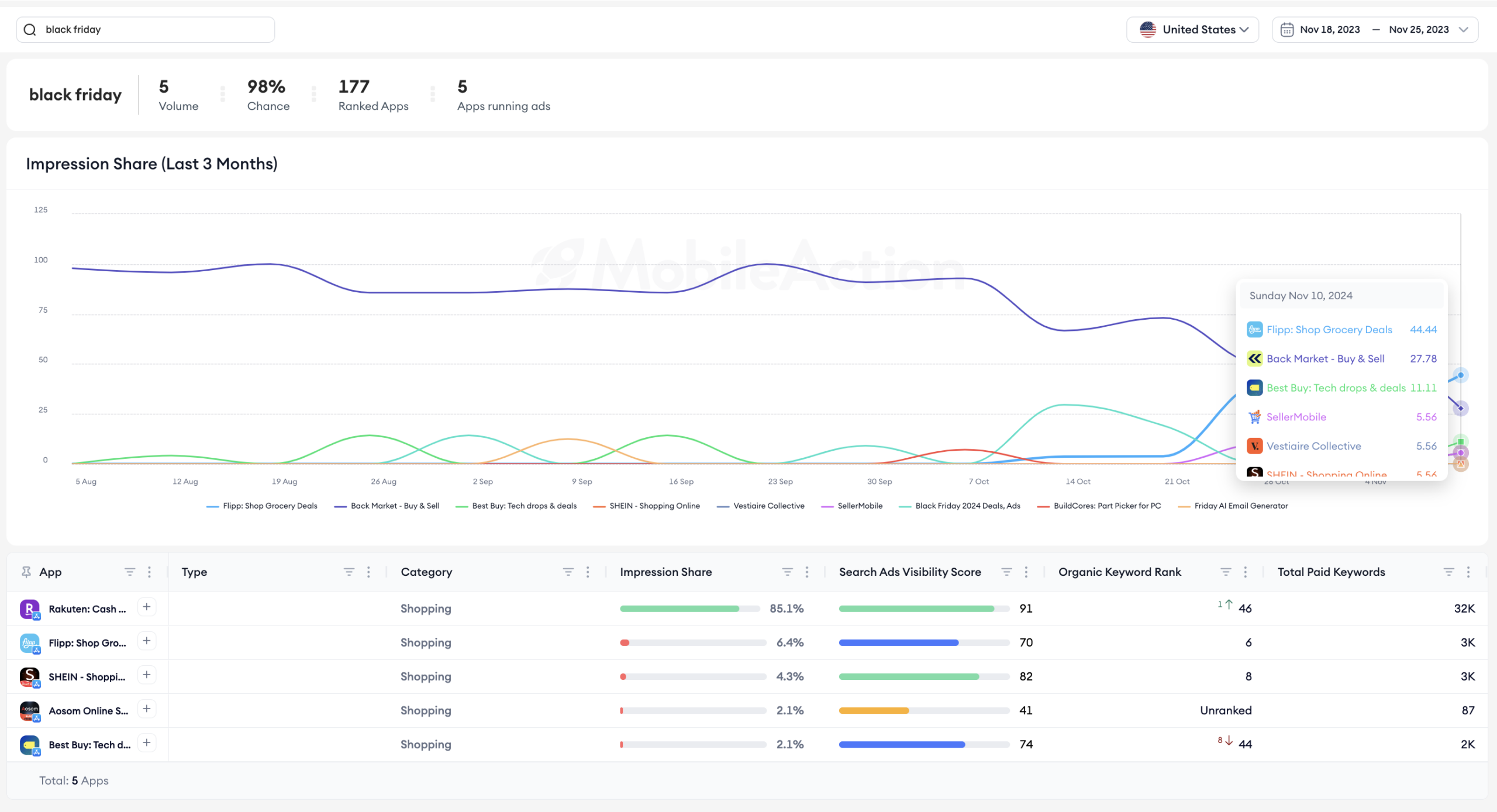Screen dimensions: 1497x812
Task: Toggle SellerMobile legend series
Action: 852,506
